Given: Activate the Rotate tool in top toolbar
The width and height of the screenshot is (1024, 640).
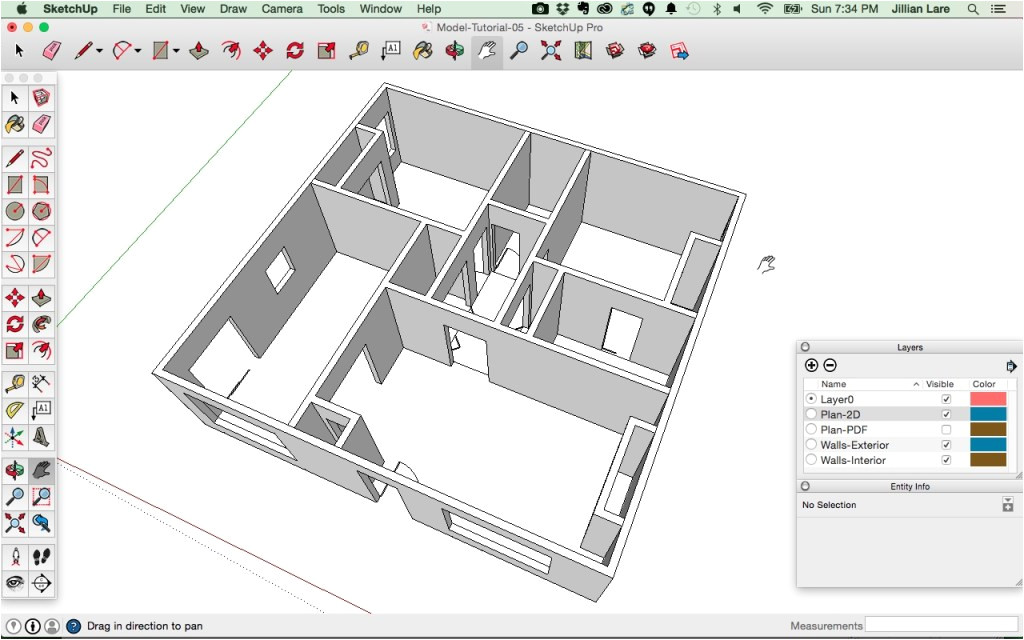Looking at the screenshot, I should click(294, 50).
